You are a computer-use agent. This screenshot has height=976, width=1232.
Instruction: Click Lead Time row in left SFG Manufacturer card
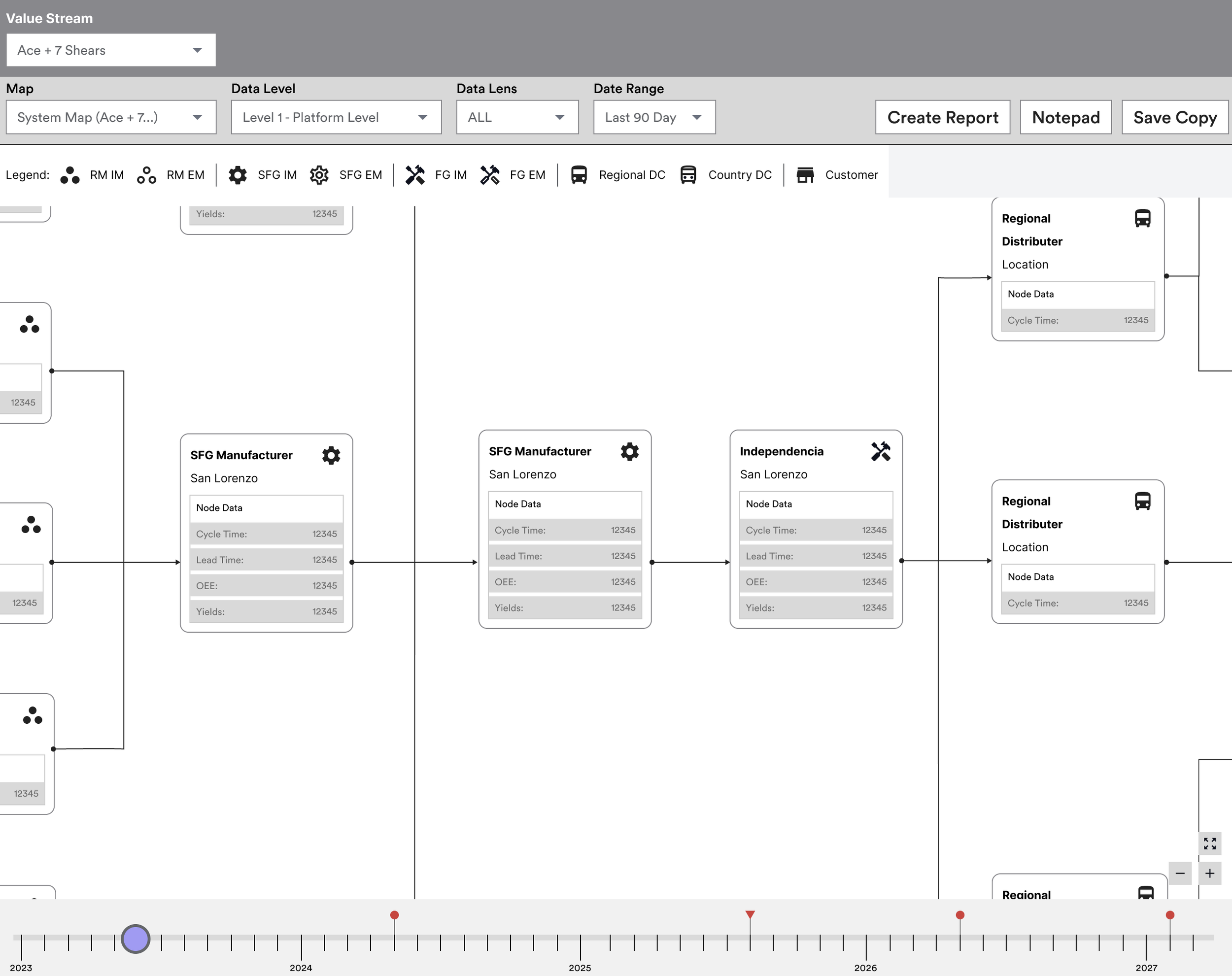pyautogui.click(x=266, y=560)
